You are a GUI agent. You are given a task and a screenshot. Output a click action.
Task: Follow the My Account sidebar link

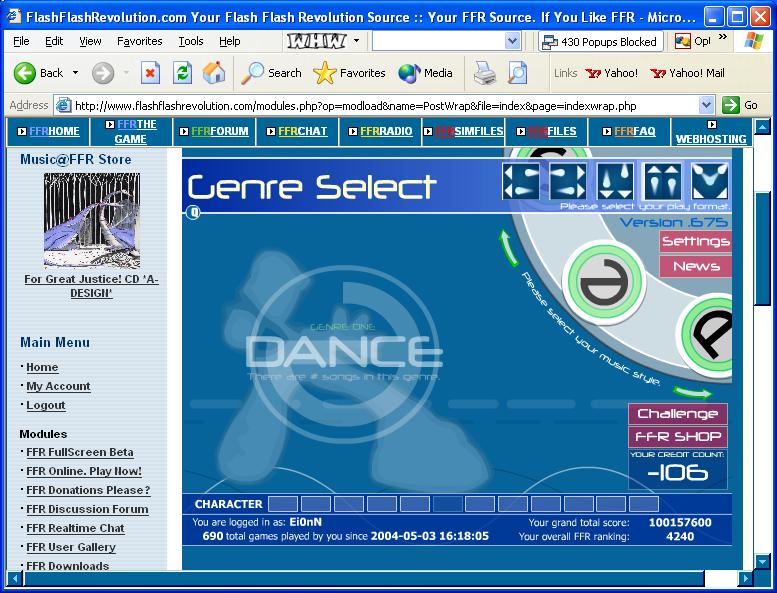click(58, 386)
